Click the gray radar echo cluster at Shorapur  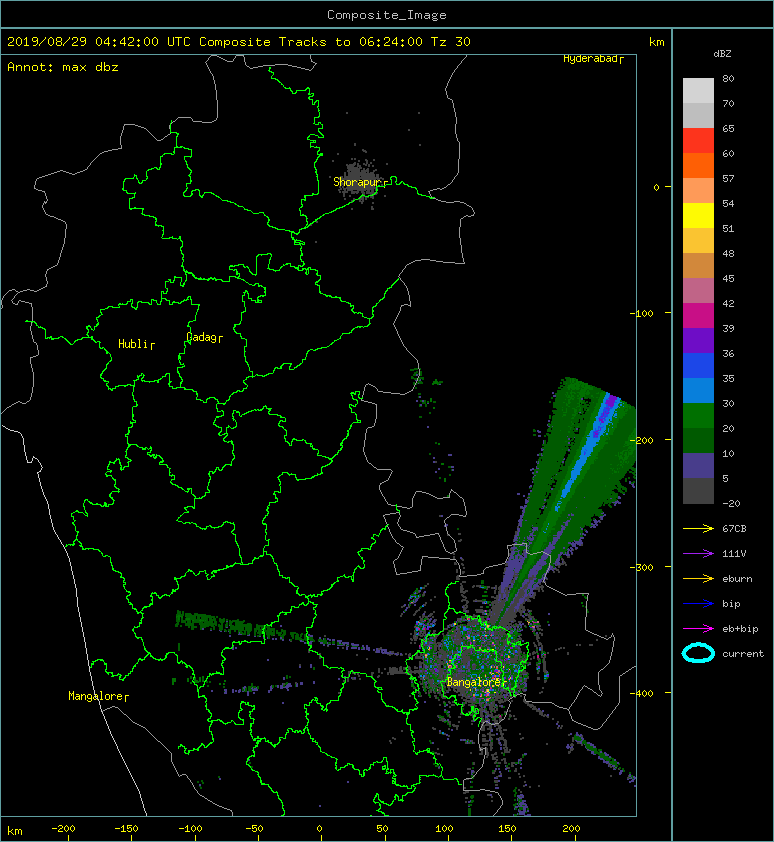[x=360, y=179]
